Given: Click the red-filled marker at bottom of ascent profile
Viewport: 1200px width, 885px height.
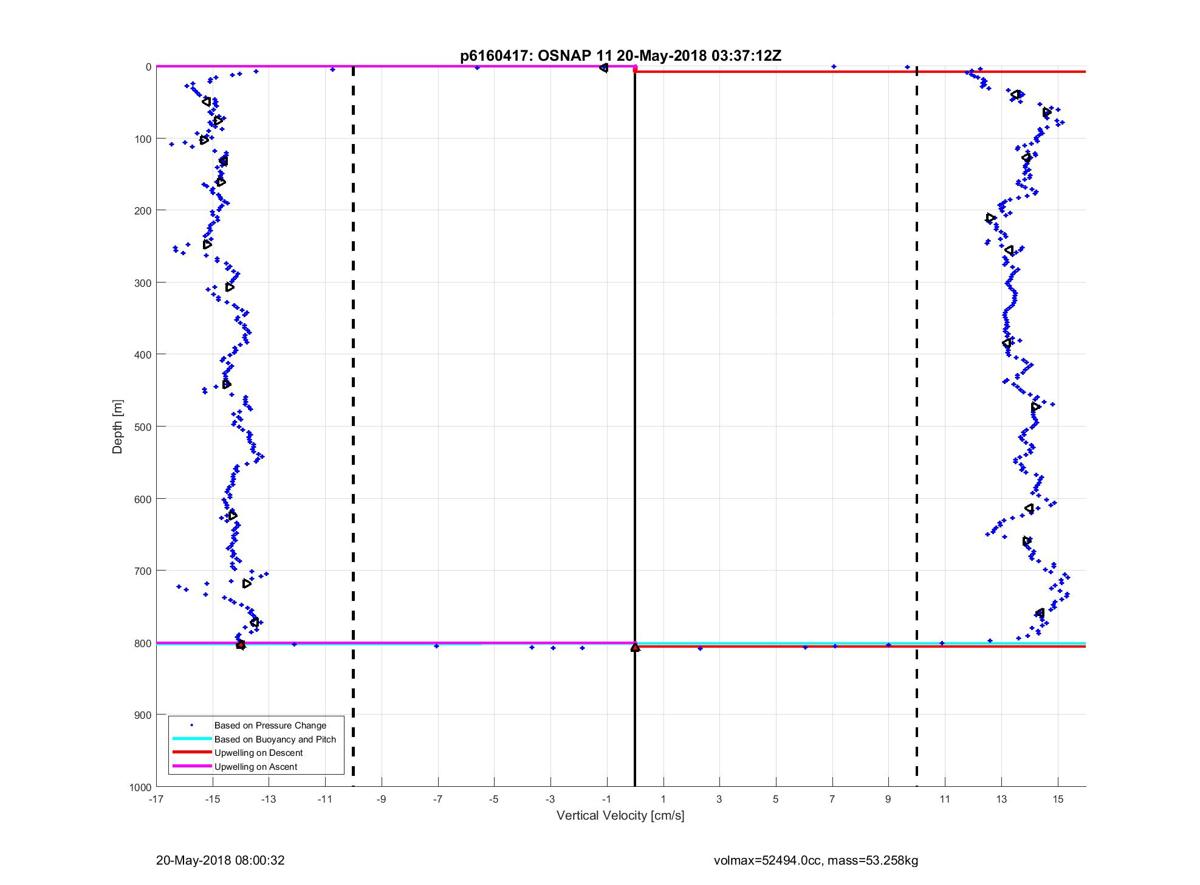Looking at the screenshot, I should tap(240, 645).
